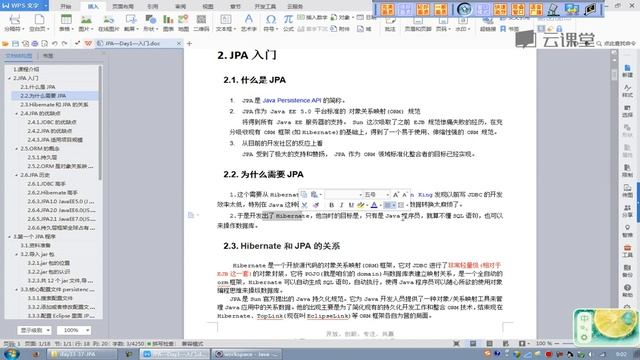Viewport: 640px width, 360px height.
Task: Open the 页码 page number menu
Action: pos(442,24)
